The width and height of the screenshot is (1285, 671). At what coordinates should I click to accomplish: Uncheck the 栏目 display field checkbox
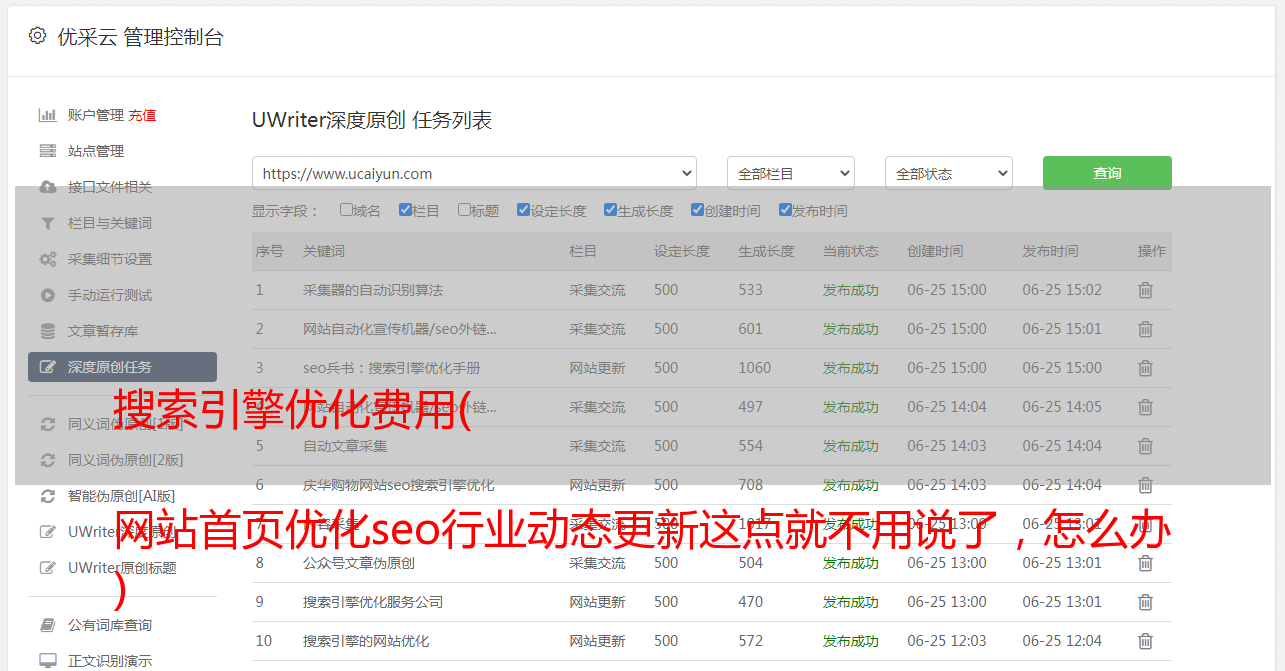click(x=405, y=210)
